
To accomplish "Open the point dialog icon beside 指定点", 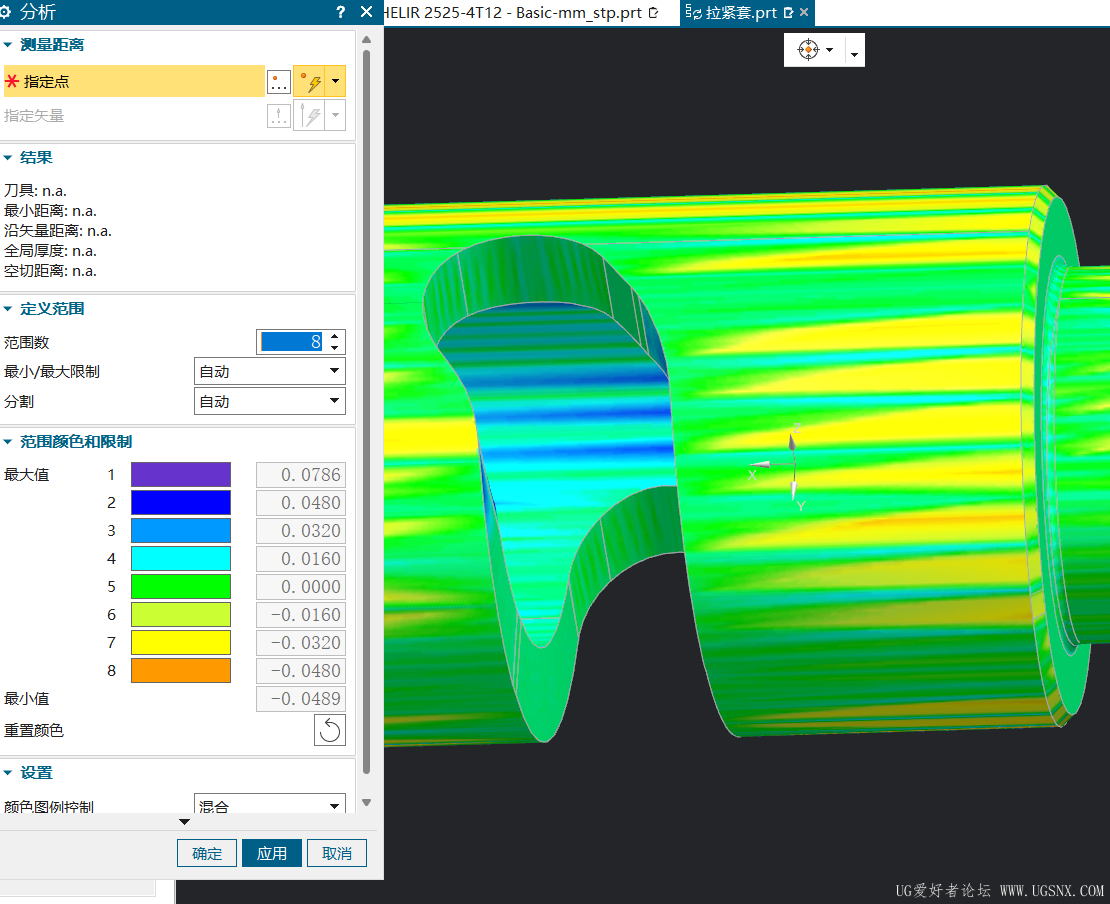I will tap(279, 82).
